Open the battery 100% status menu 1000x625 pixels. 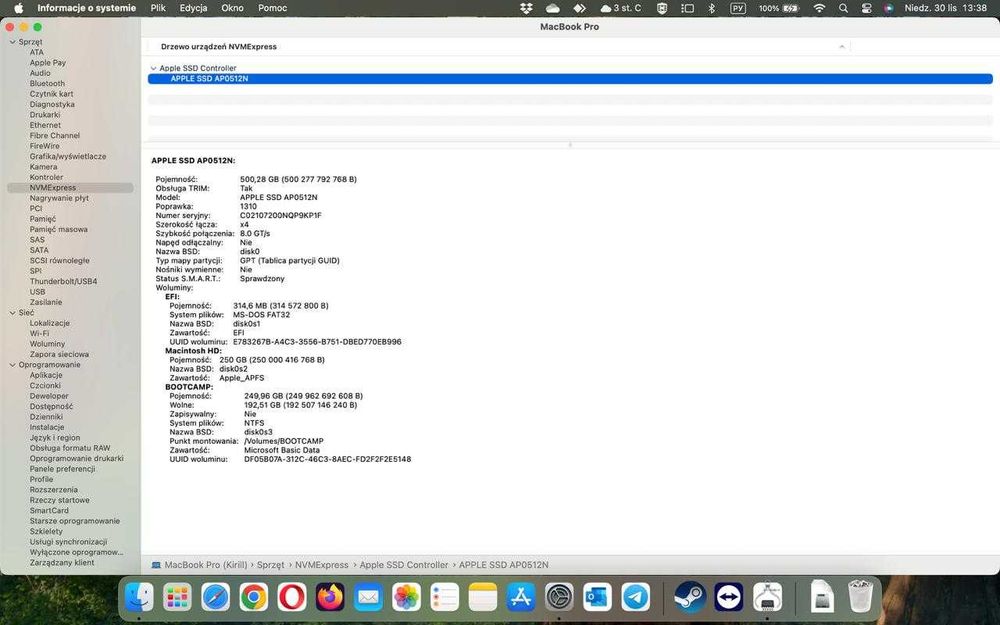pos(779,8)
